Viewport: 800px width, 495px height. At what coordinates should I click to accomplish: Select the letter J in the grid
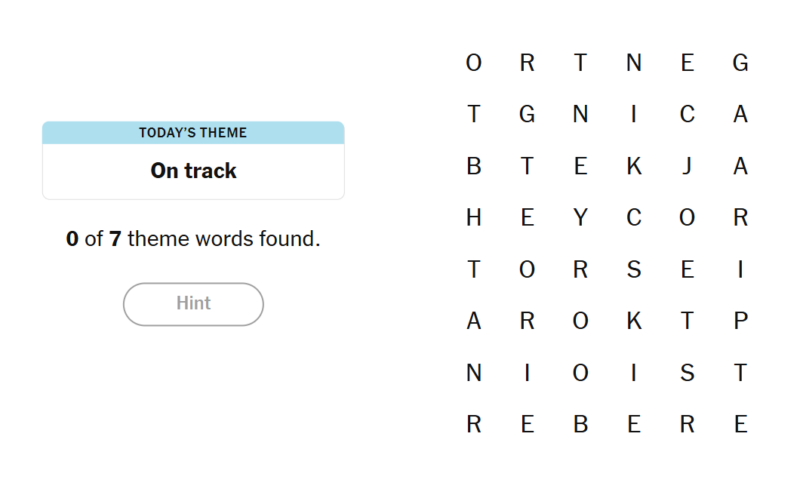pyautogui.click(x=687, y=167)
